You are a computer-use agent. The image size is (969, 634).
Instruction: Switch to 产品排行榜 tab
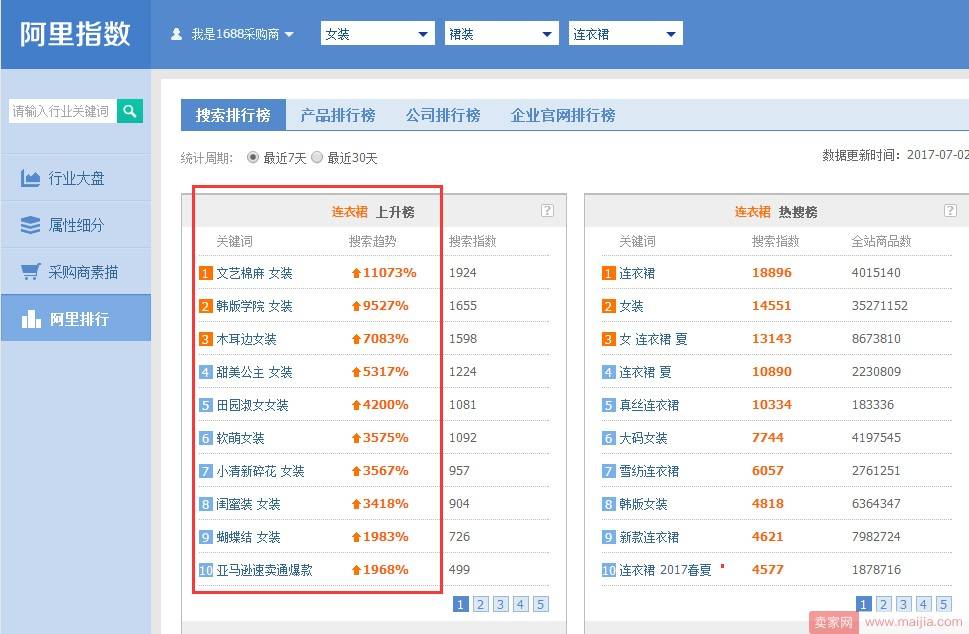click(338, 115)
